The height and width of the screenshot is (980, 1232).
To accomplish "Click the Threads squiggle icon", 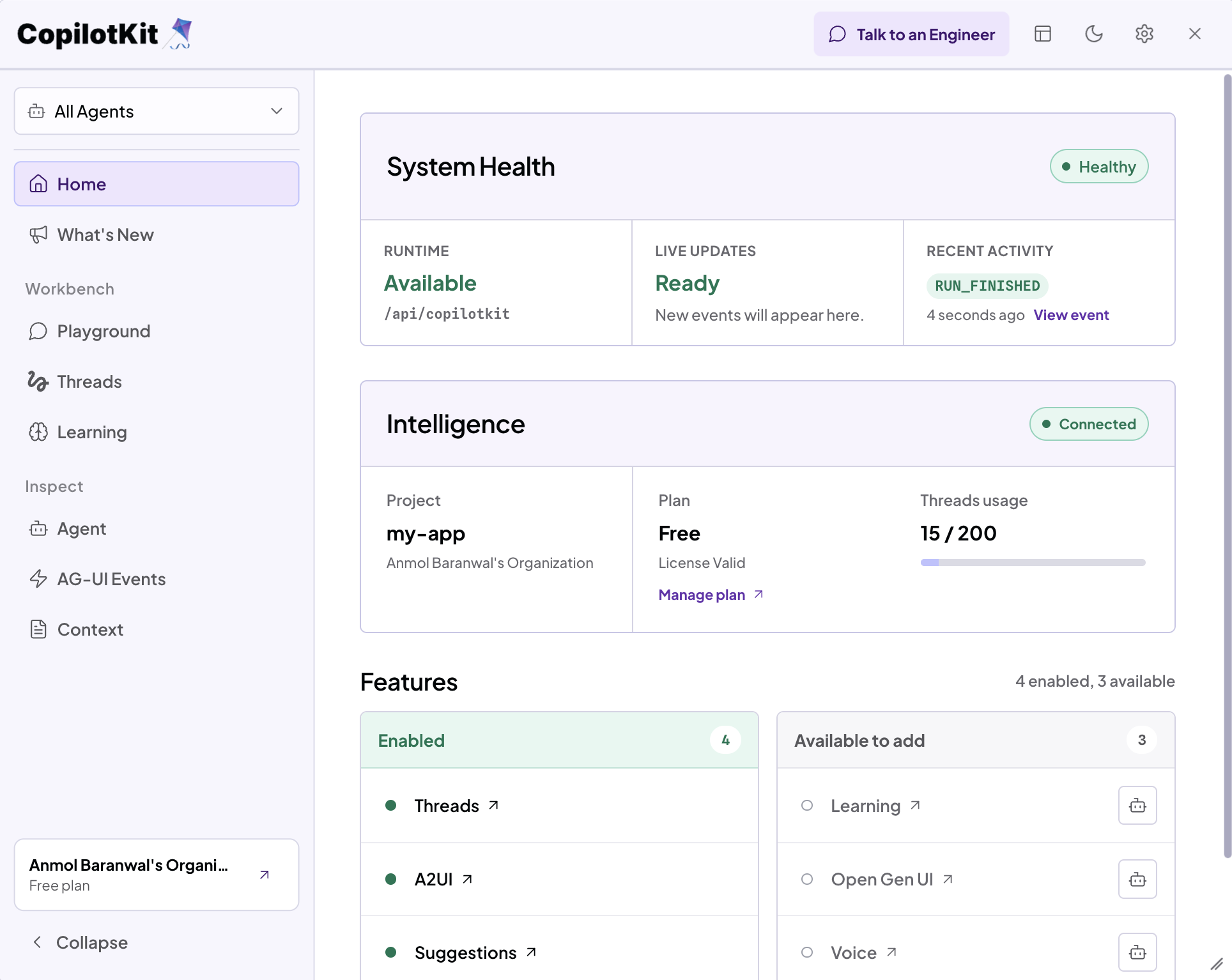I will tap(38, 381).
